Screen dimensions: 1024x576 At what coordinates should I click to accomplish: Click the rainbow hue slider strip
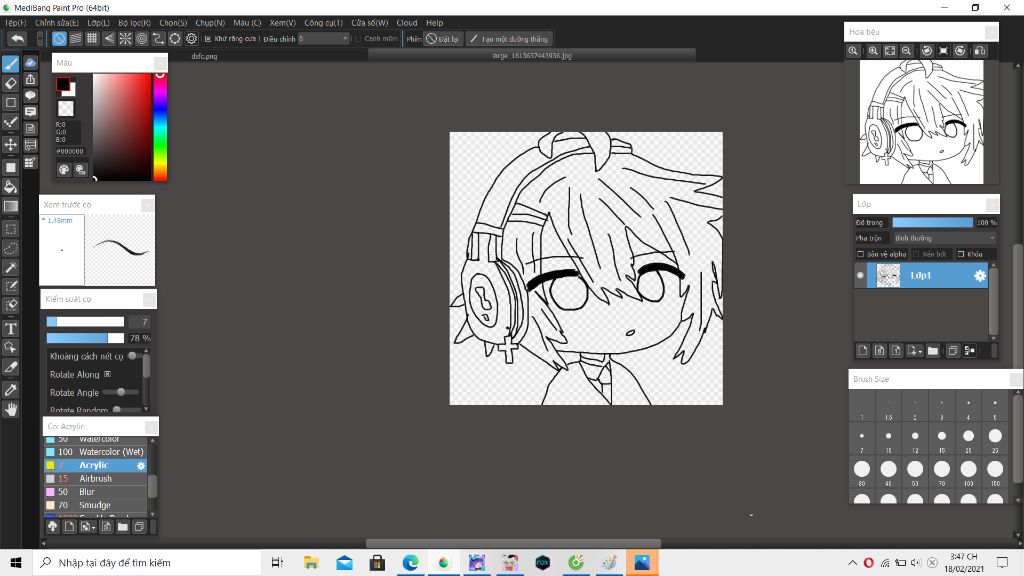coord(160,127)
